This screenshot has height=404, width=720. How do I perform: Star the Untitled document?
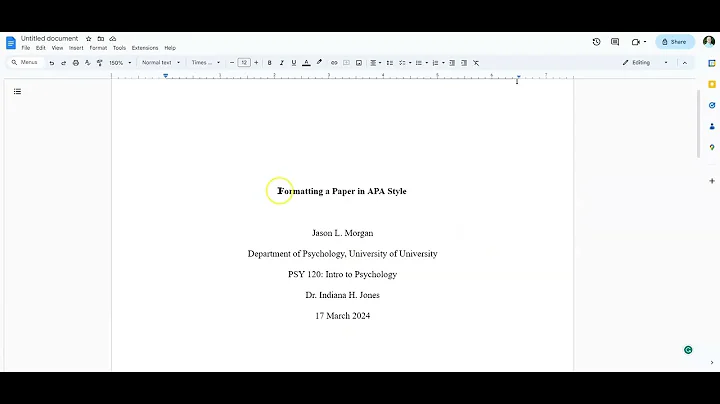(x=89, y=39)
